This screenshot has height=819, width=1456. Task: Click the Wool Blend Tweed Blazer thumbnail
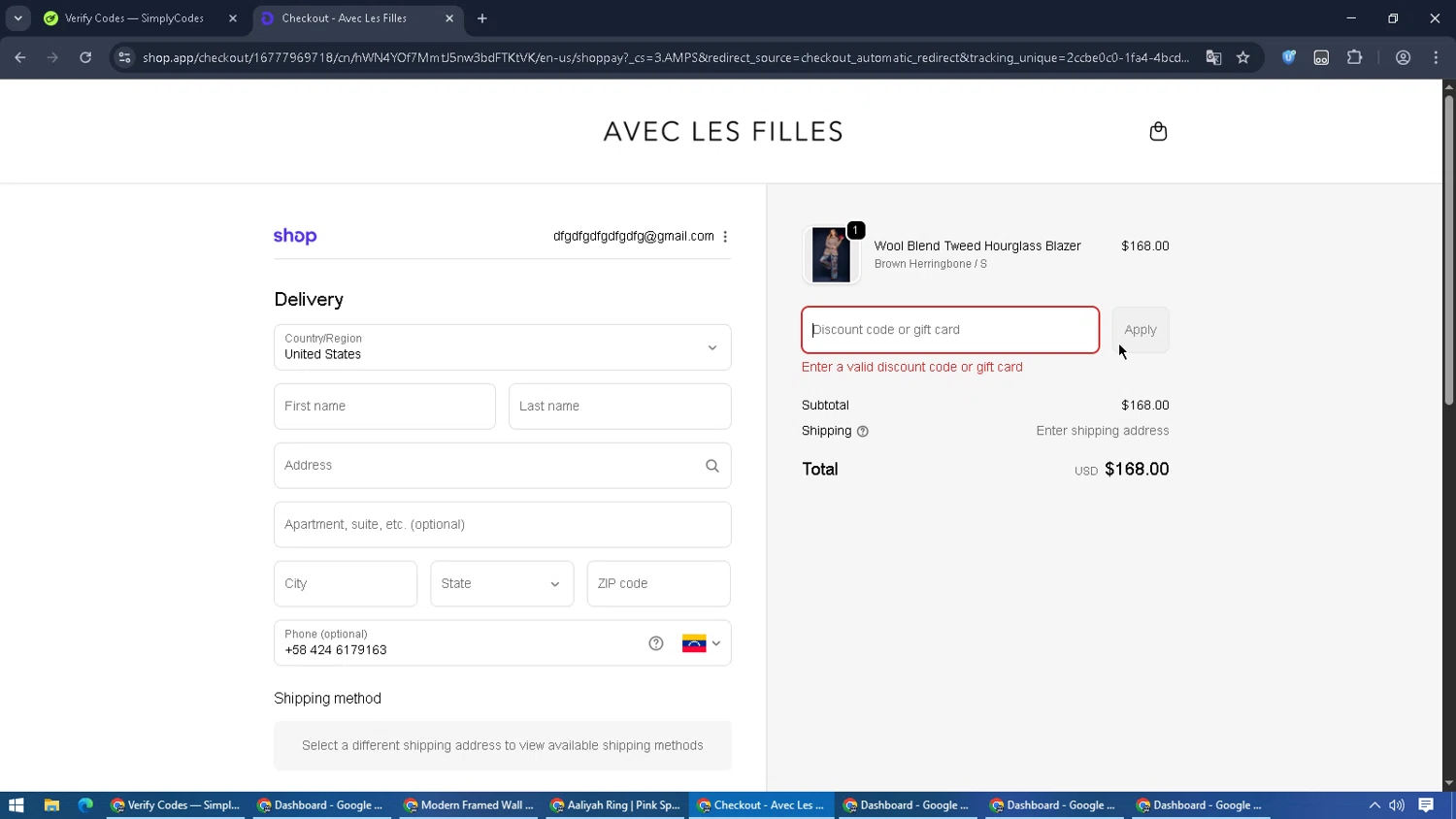(831, 254)
